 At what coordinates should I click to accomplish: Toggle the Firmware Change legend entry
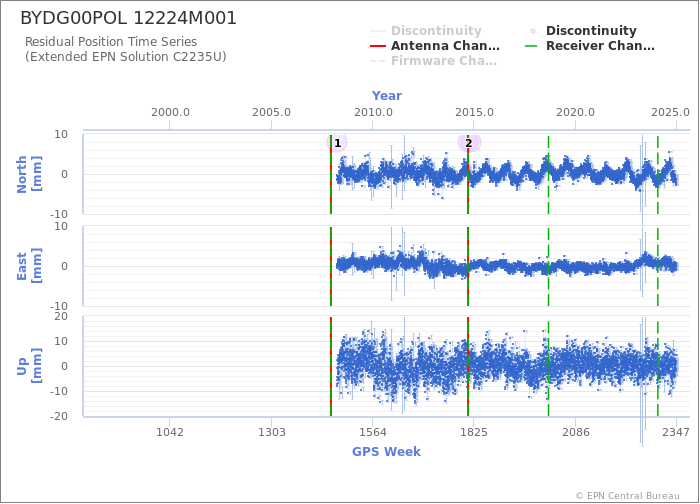coord(433,61)
